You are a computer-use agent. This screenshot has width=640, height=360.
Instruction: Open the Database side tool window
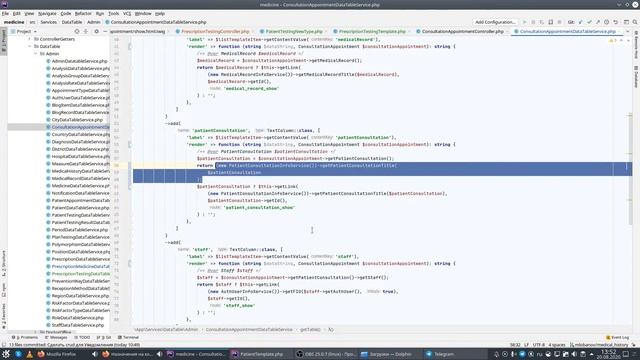tap(636, 76)
